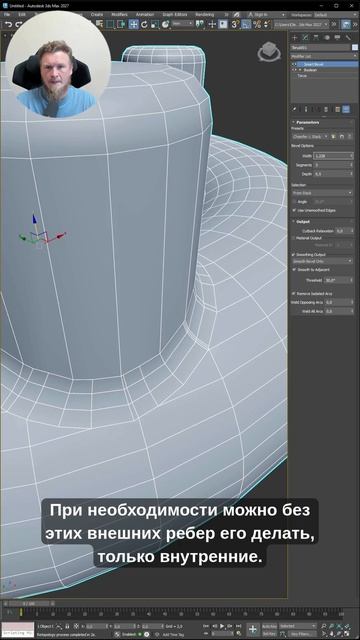Toggle Use Unsmoothed Edges checkbox
Image resolution: width=360 pixels, height=640 pixels.
pos(294,210)
